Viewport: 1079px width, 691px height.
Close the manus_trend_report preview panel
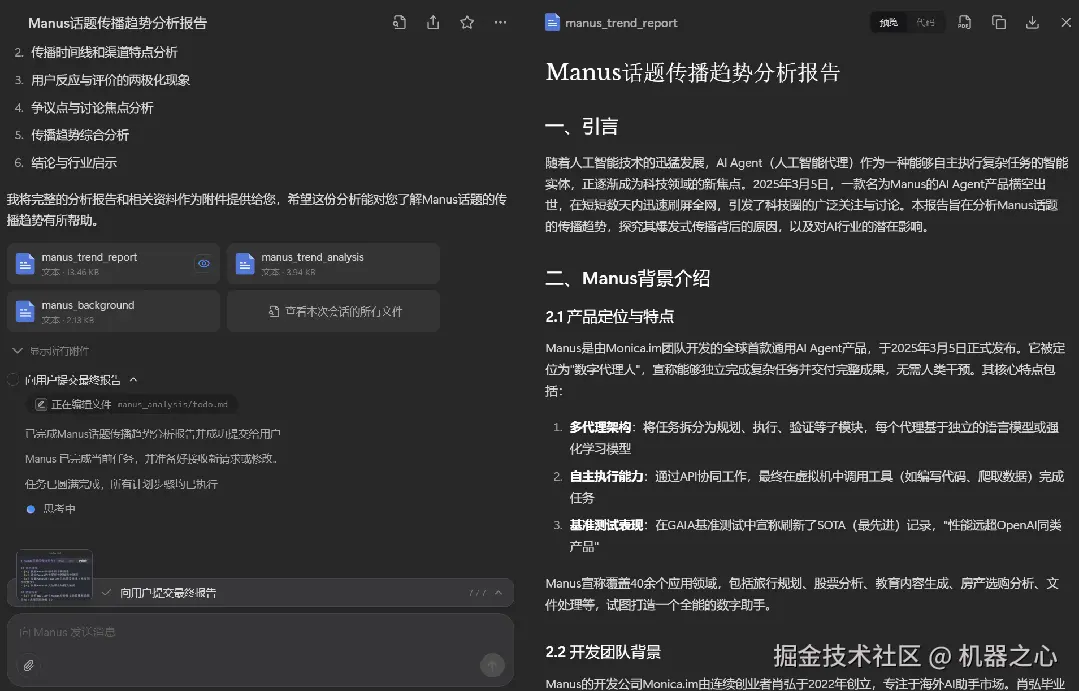(x=1066, y=22)
